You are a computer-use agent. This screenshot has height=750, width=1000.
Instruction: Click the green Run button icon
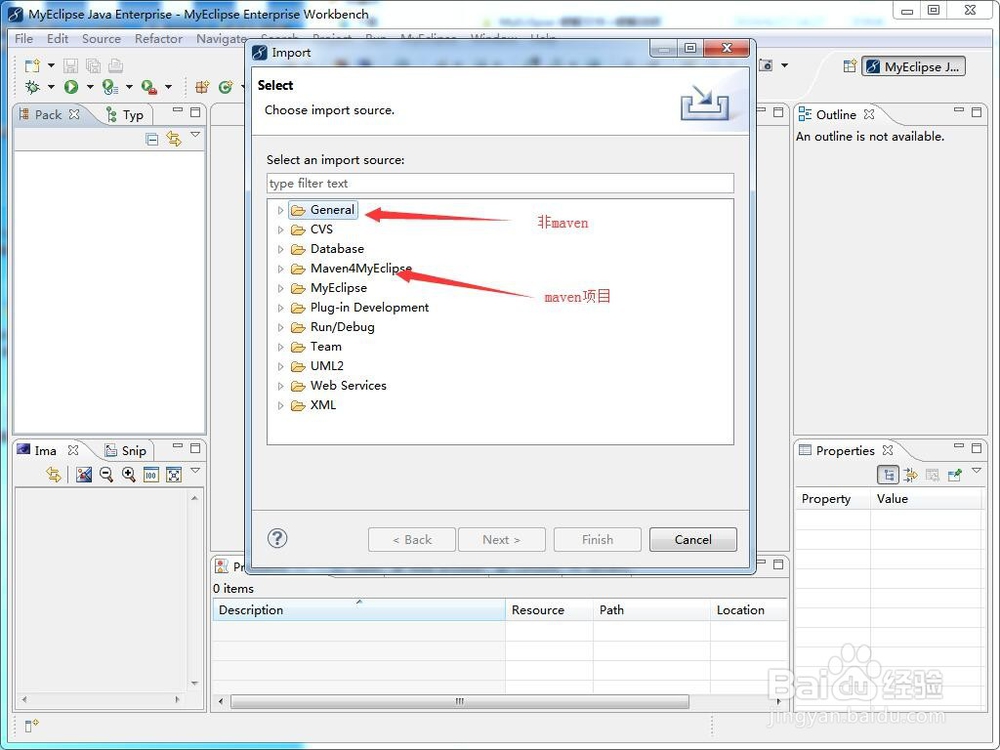click(x=71, y=87)
